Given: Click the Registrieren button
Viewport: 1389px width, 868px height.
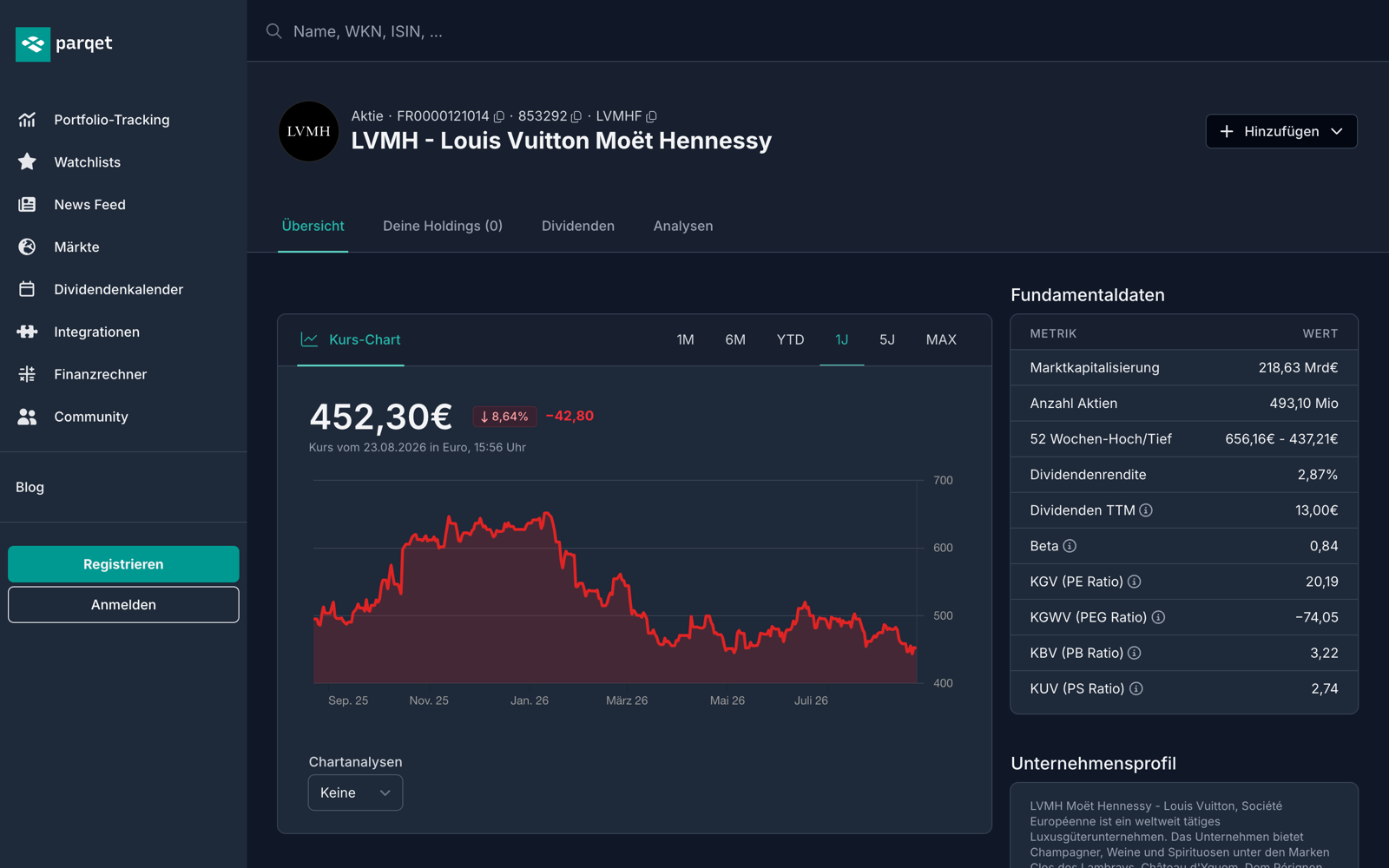Looking at the screenshot, I should [123, 564].
